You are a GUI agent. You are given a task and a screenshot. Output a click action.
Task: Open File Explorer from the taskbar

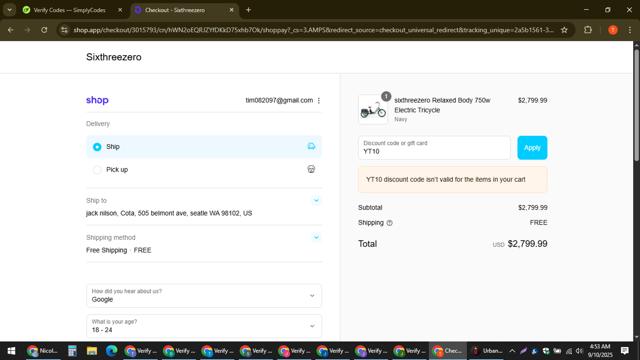click(92, 351)
